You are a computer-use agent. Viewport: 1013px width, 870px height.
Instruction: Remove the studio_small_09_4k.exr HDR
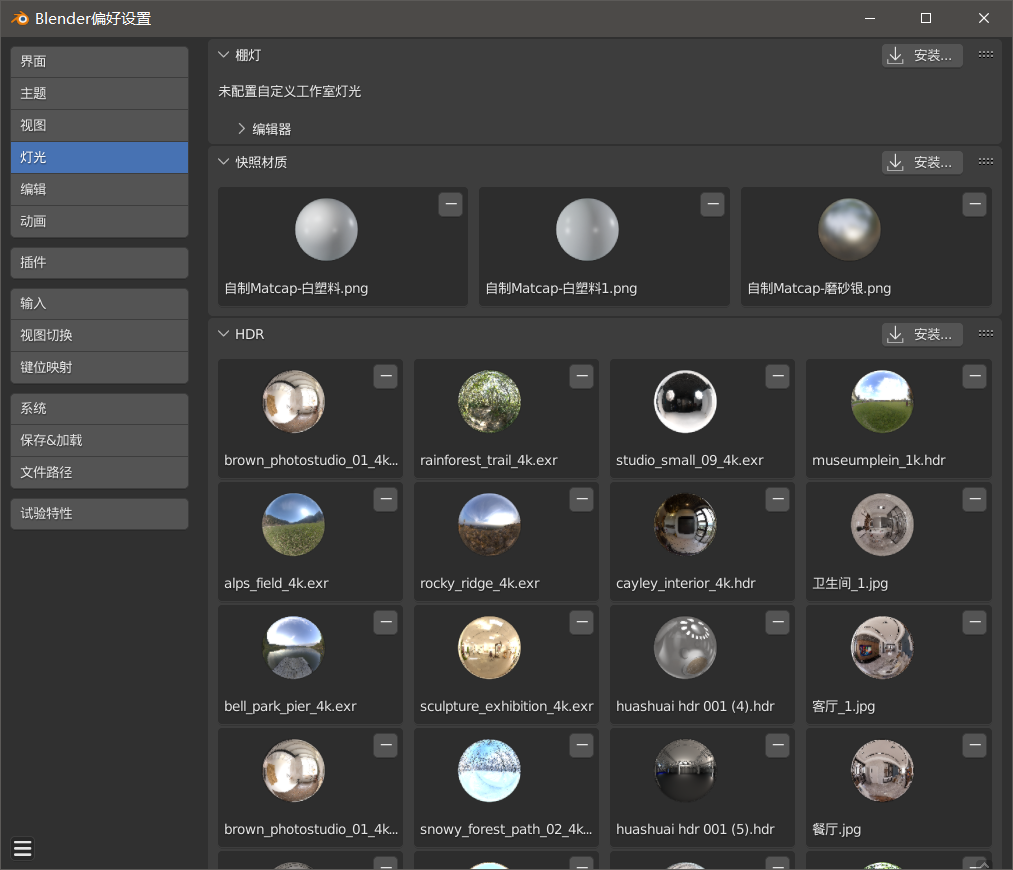click(x=777, y=377)
